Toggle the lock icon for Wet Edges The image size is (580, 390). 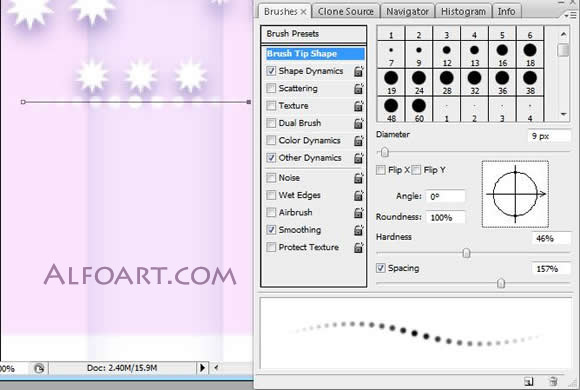pos(358,195)
